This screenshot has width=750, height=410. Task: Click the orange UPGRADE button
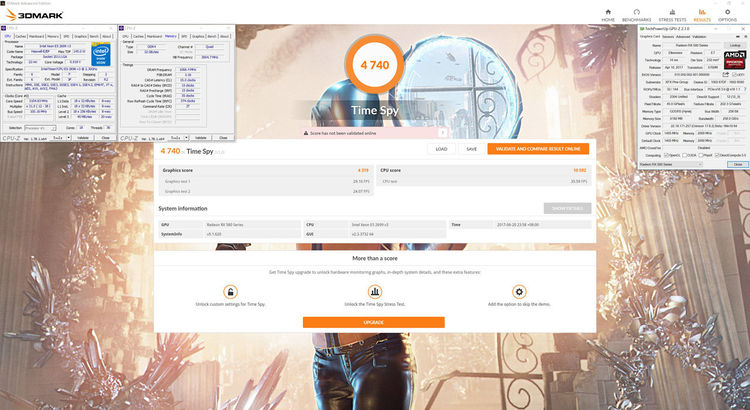tap(374, 322)
